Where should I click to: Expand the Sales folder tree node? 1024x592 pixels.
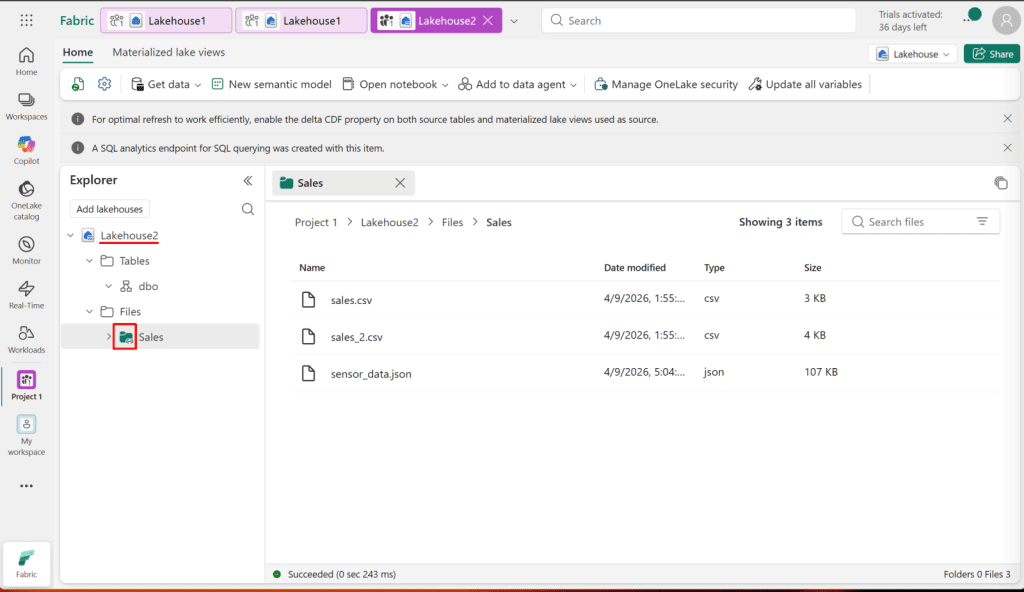[109, 337]
